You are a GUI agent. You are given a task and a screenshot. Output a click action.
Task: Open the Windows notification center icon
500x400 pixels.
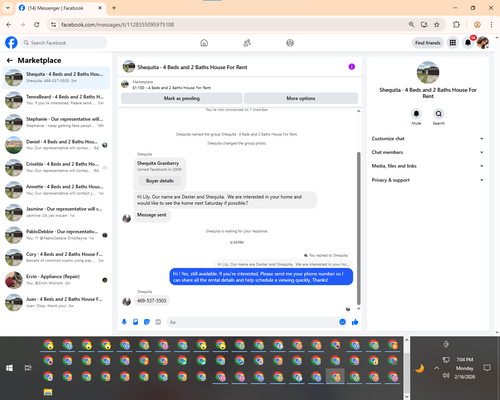click(487, 368)
